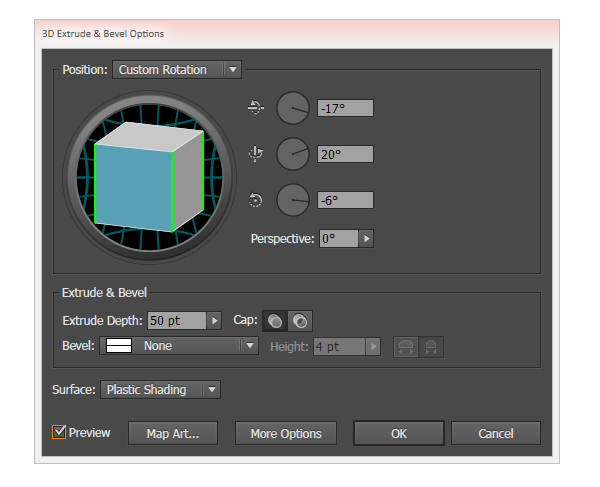Screen dimensions: 600x487
Task: Confirm with the OK button
Action: (398, 433)
